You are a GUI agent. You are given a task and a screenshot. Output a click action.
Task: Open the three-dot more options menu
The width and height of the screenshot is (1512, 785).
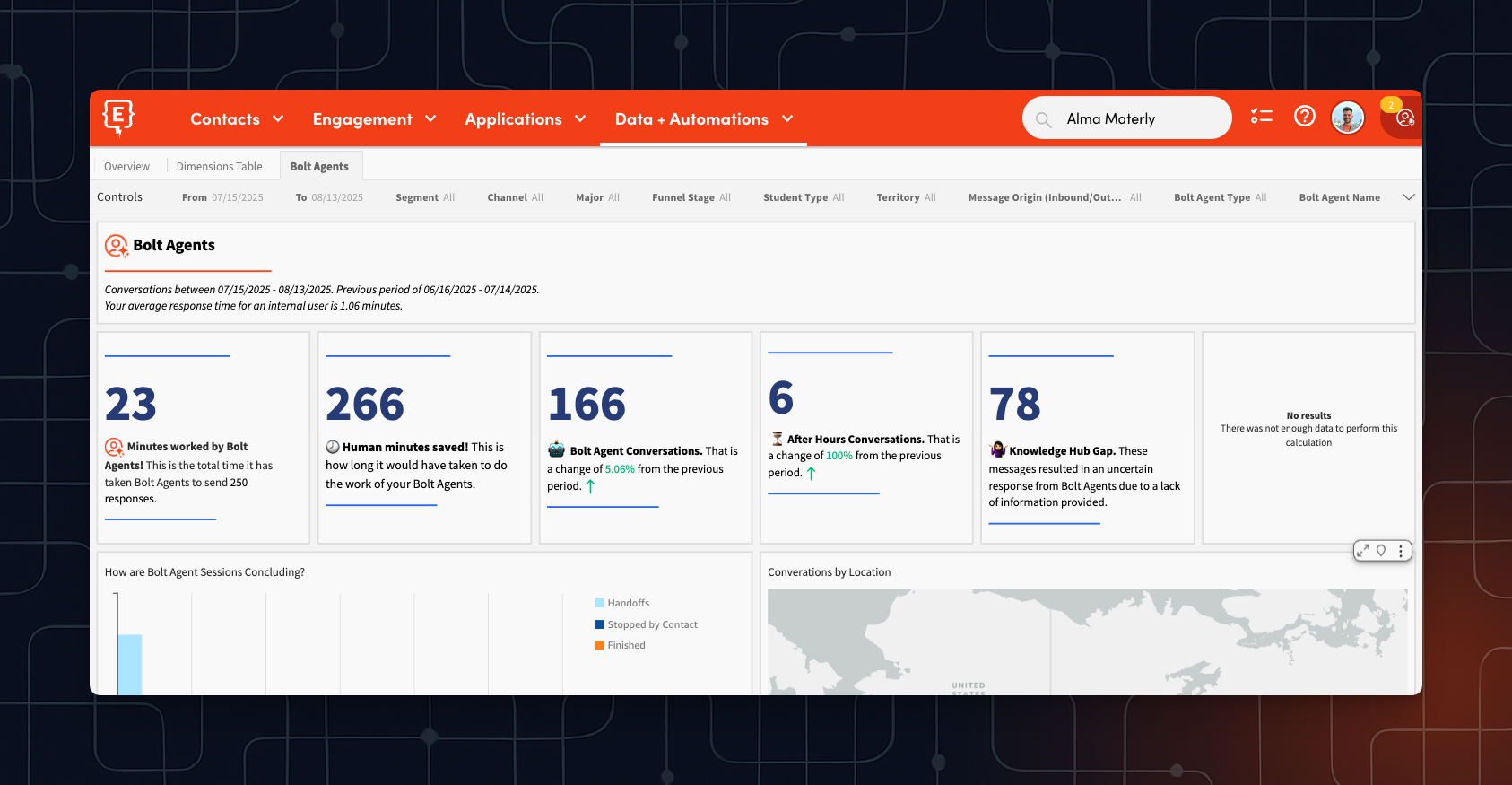[x=1400, y=551]
